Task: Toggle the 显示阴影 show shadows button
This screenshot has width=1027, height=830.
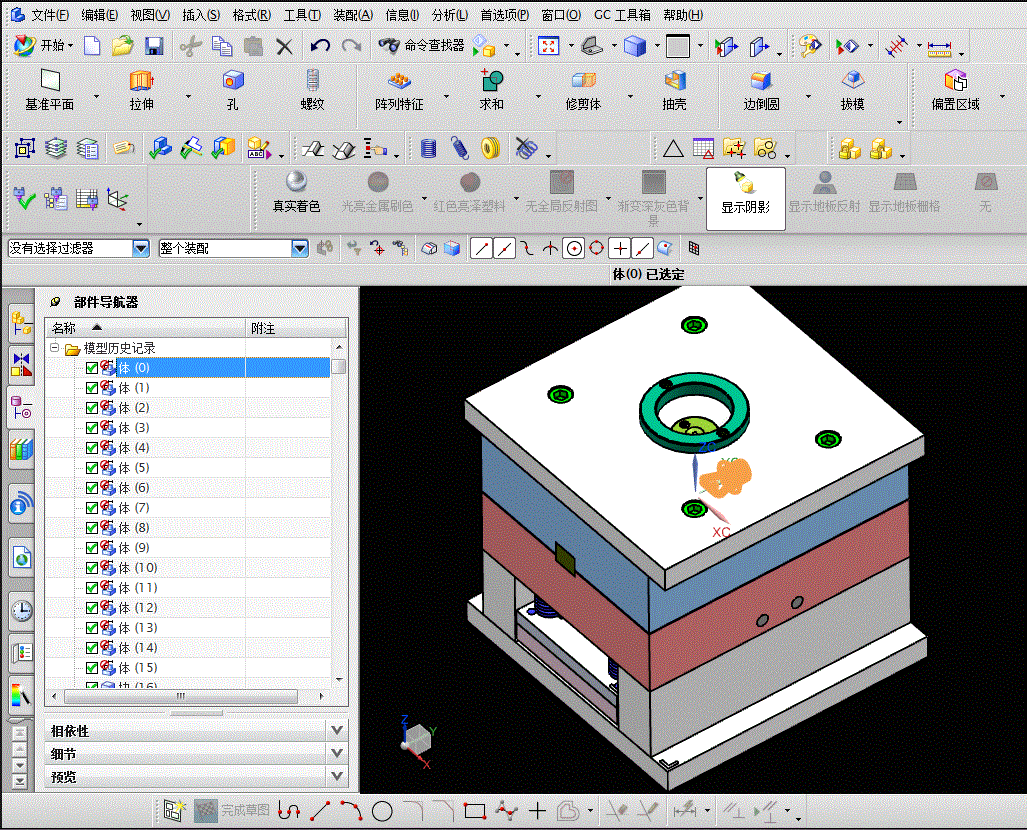Action: pyautogui.click(x=745, y=198)
